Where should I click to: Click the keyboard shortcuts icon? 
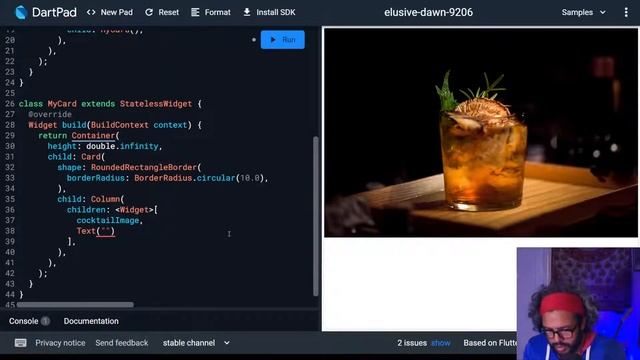[x=20, y=343]
